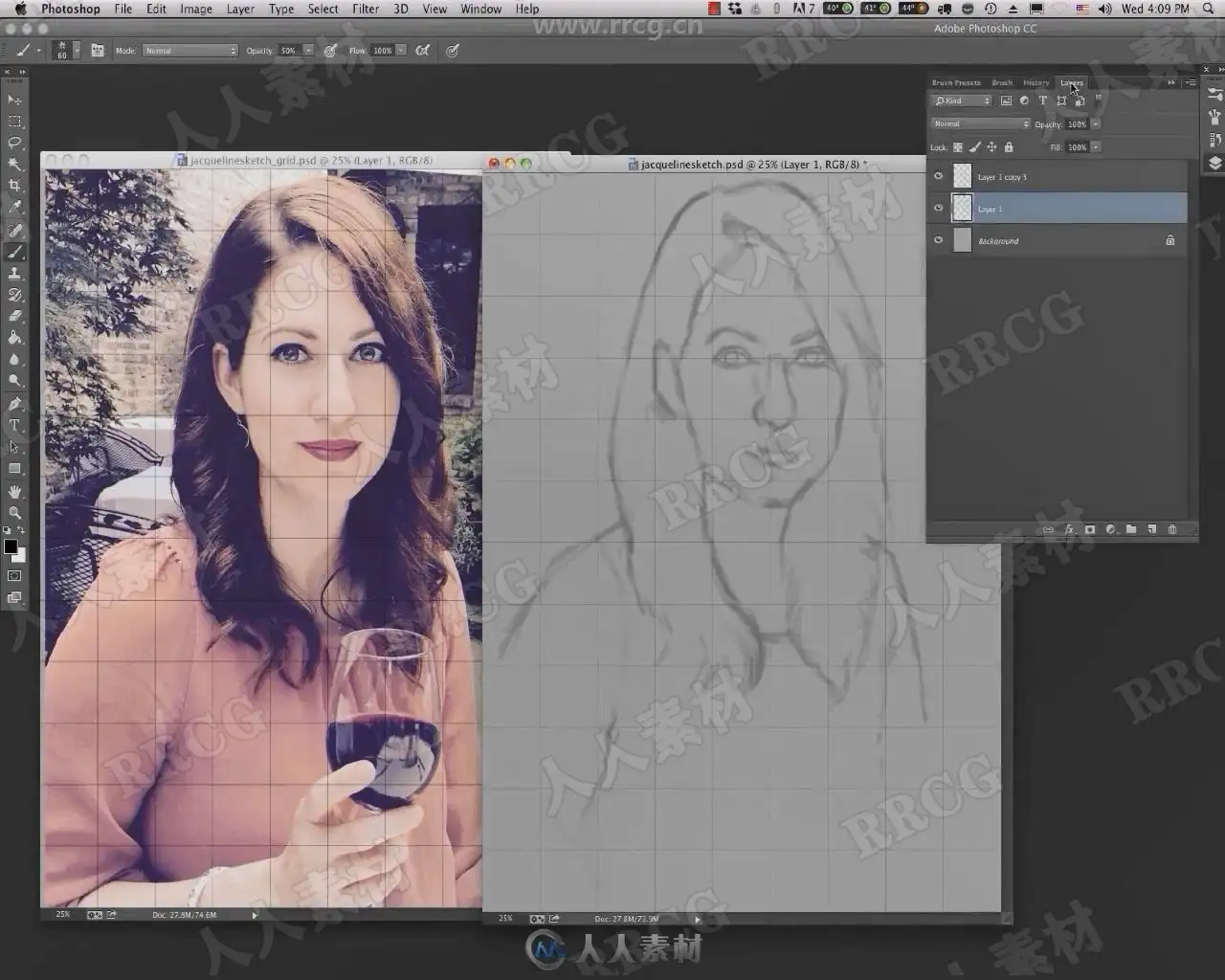The image size is (1225, 980).
Task: Select the Type tool
Action: tap(14, 426)
